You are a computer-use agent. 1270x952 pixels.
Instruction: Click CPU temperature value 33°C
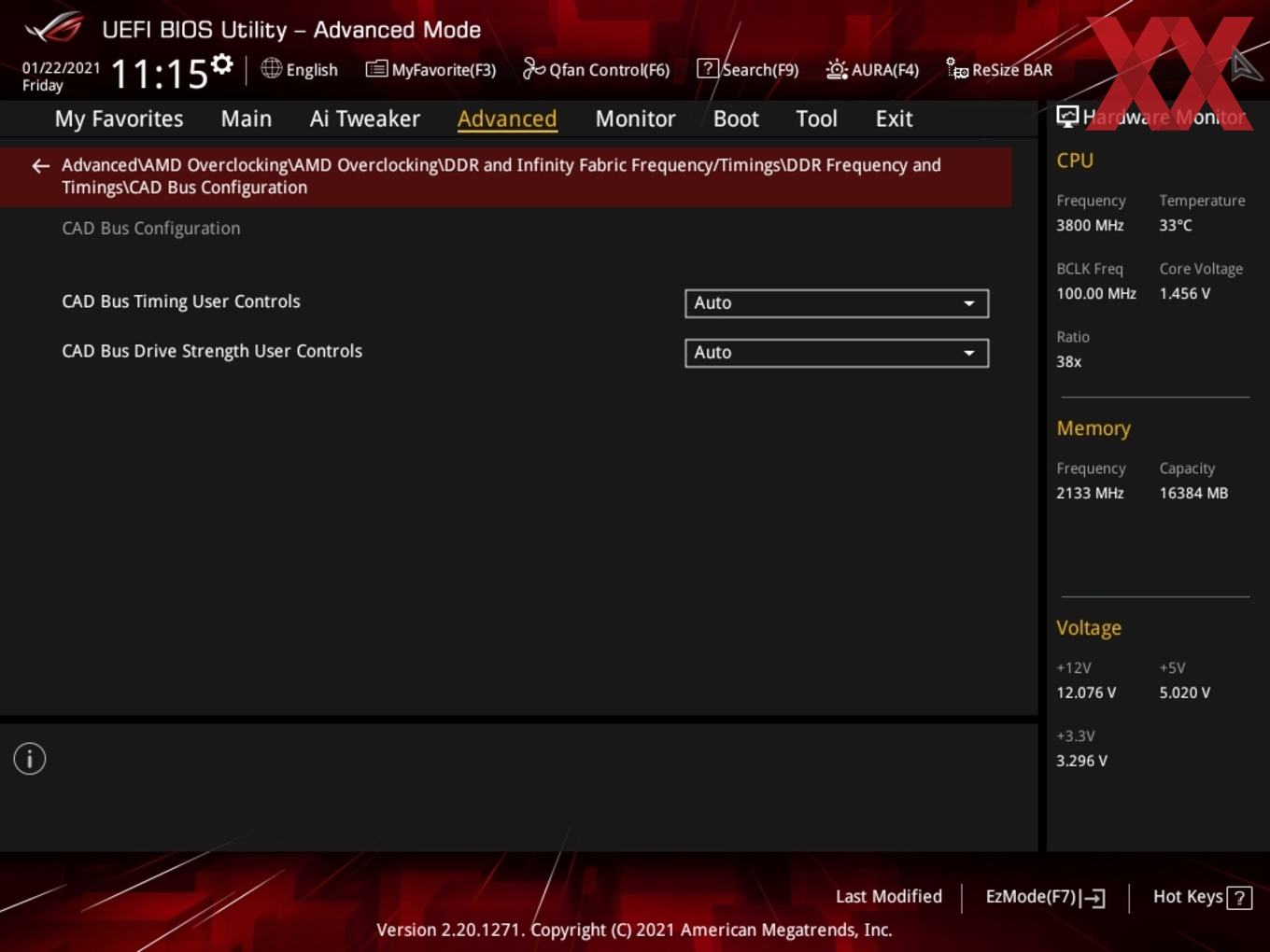pos(1176,225)
